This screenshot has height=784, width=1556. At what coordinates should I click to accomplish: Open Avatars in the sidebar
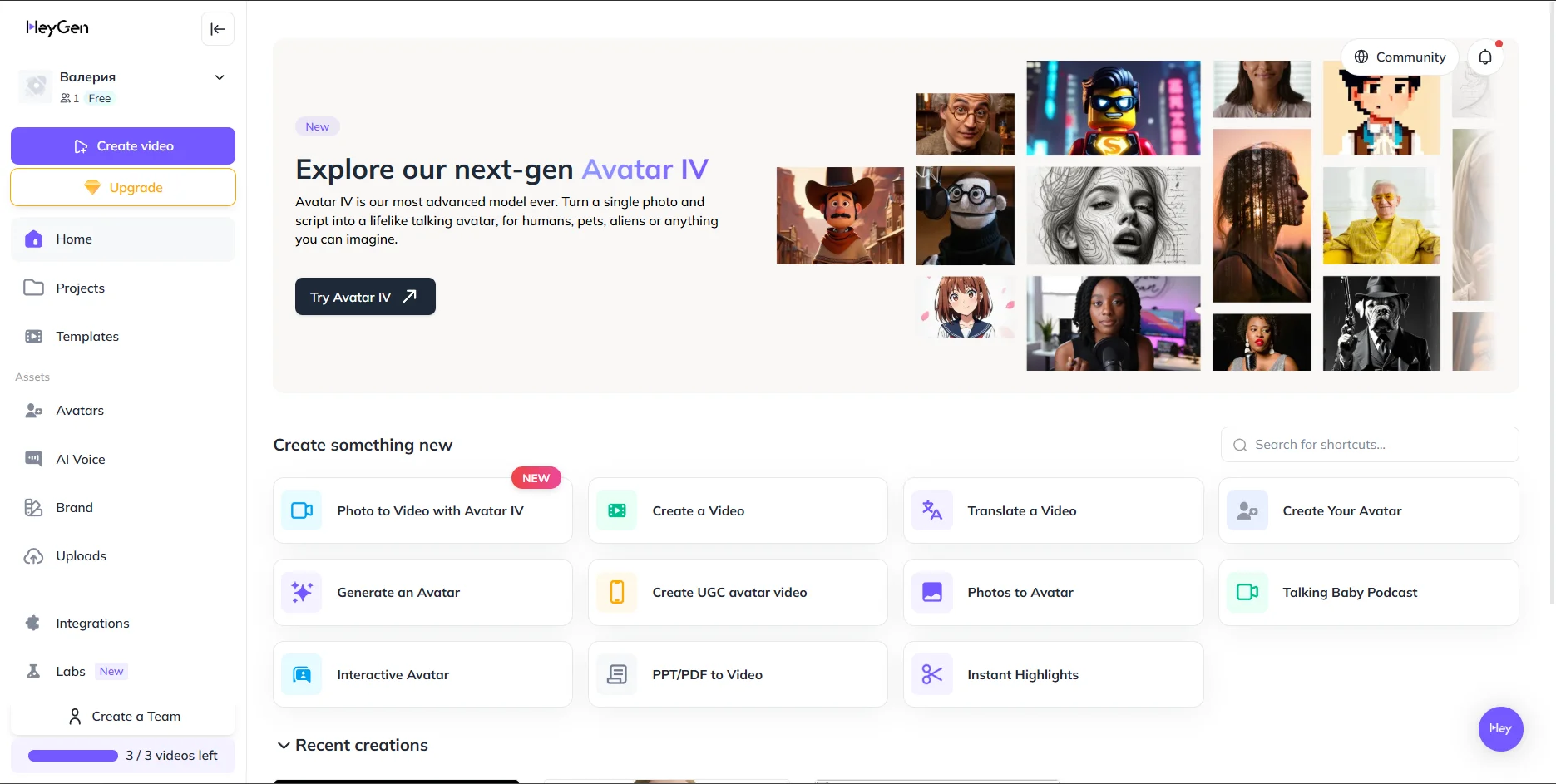[x=123, y=411]
